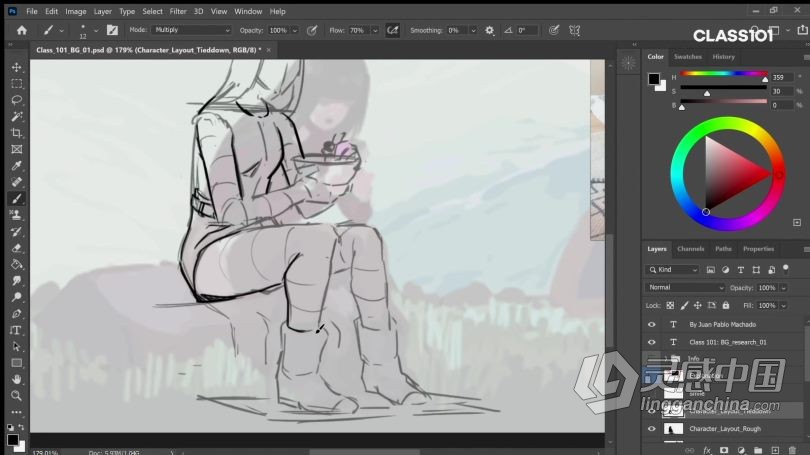Select the Clone Stamp tool

click(x=17, y=215)
